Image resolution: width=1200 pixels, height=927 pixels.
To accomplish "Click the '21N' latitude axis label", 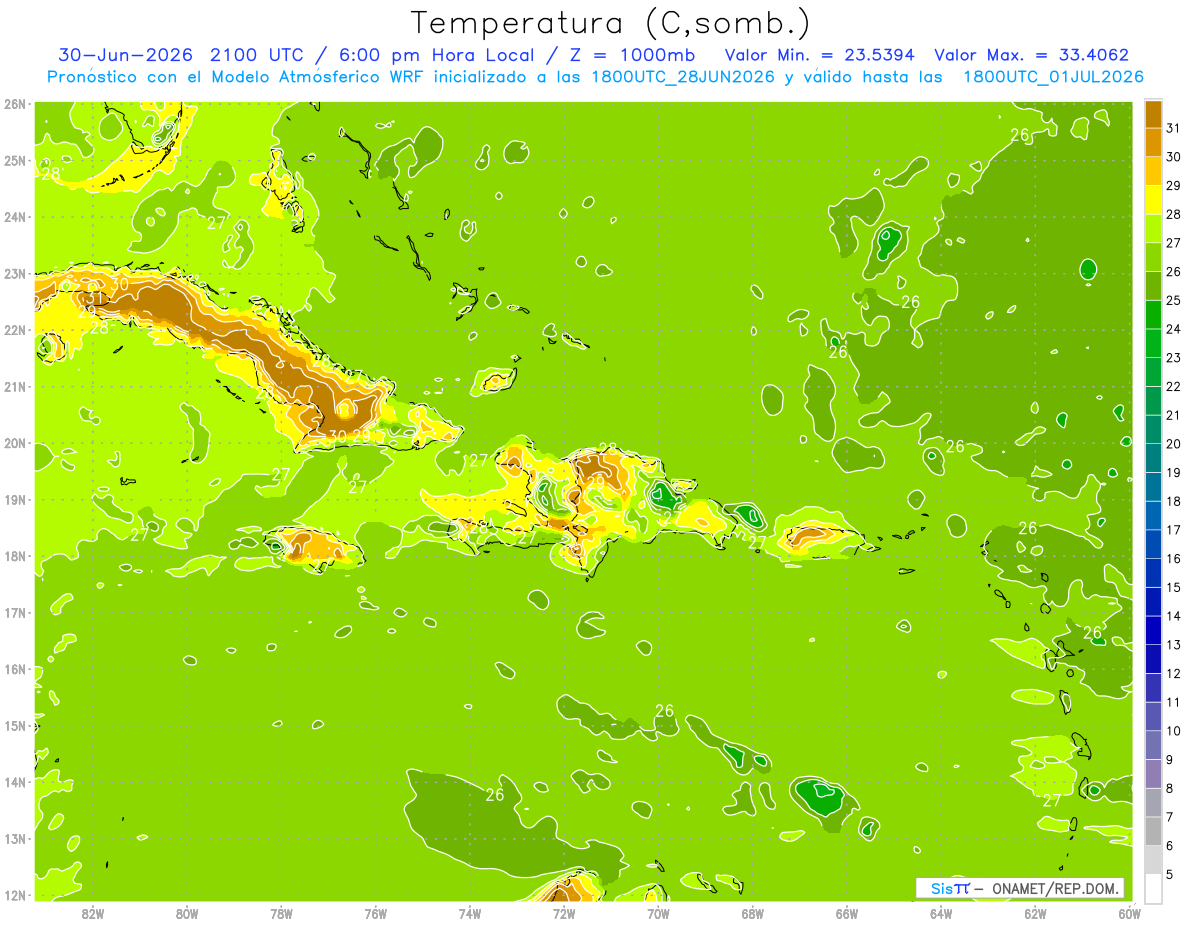I will (15, 386).
